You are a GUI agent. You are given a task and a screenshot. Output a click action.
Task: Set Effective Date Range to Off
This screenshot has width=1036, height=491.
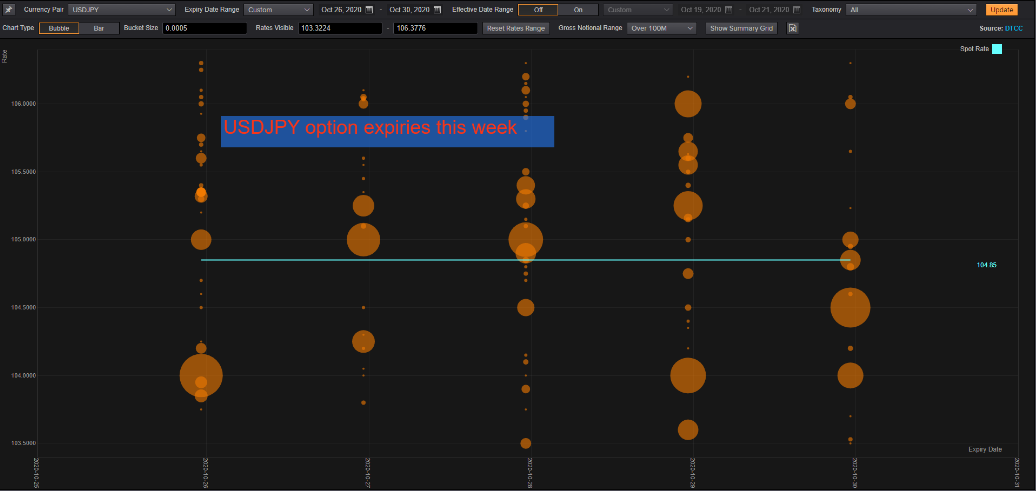(x=538, y=10)
